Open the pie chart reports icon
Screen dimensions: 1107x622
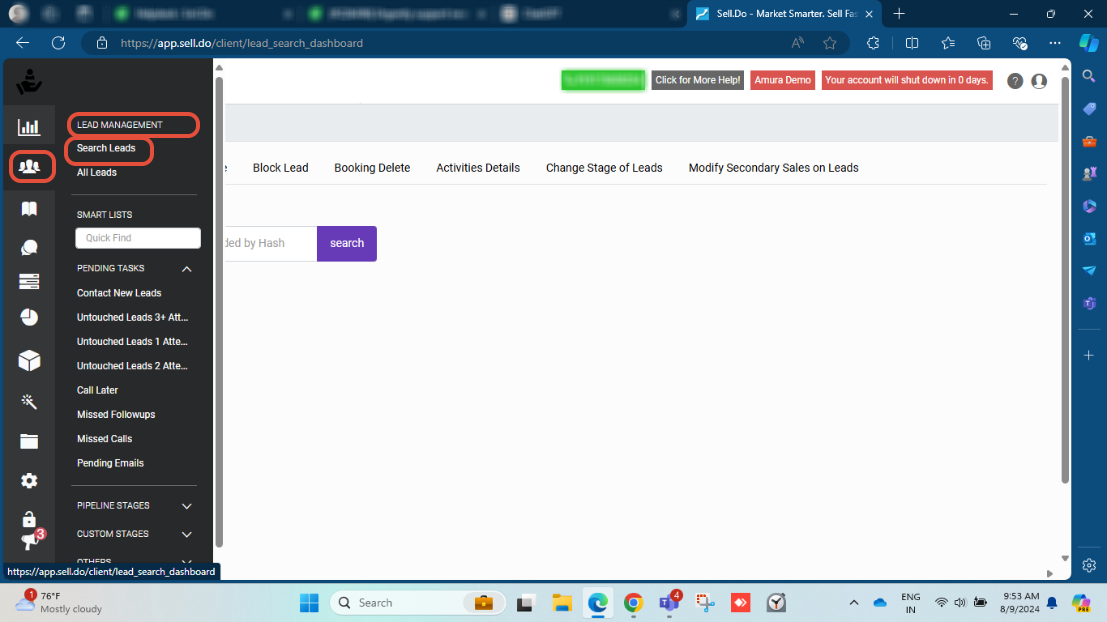click(29, 318)
